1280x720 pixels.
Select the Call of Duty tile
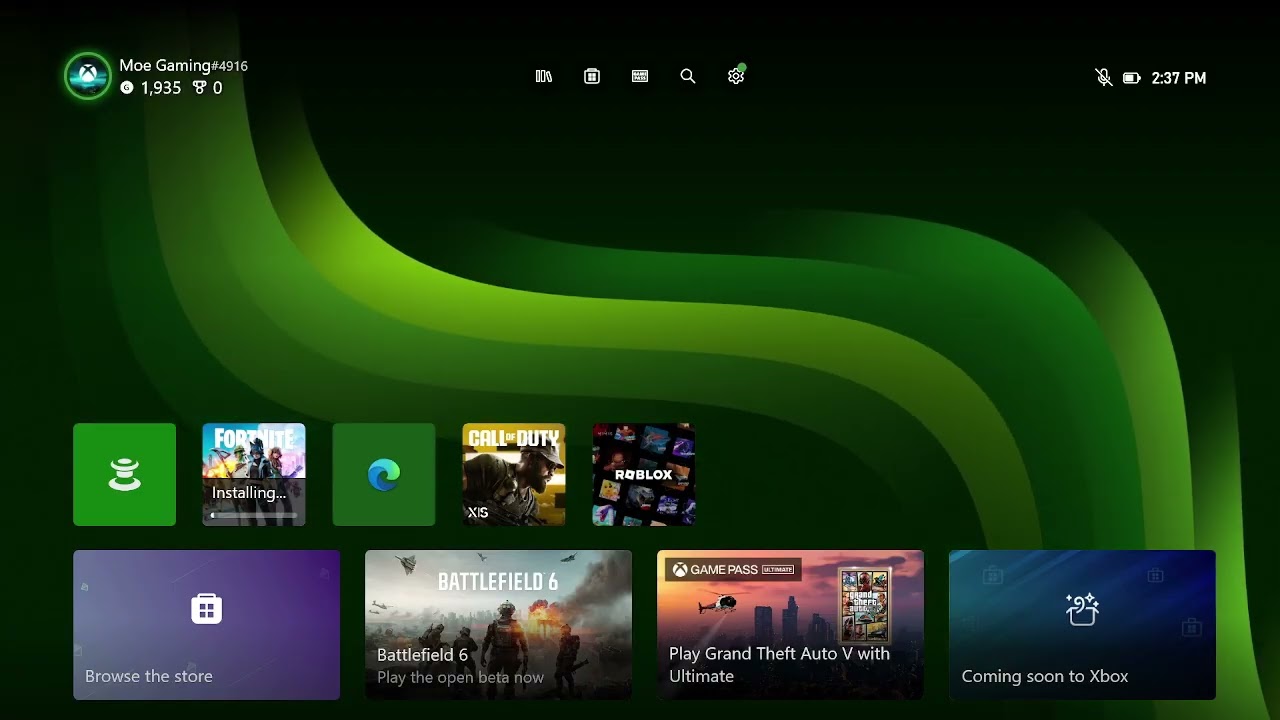coord(514,474)
